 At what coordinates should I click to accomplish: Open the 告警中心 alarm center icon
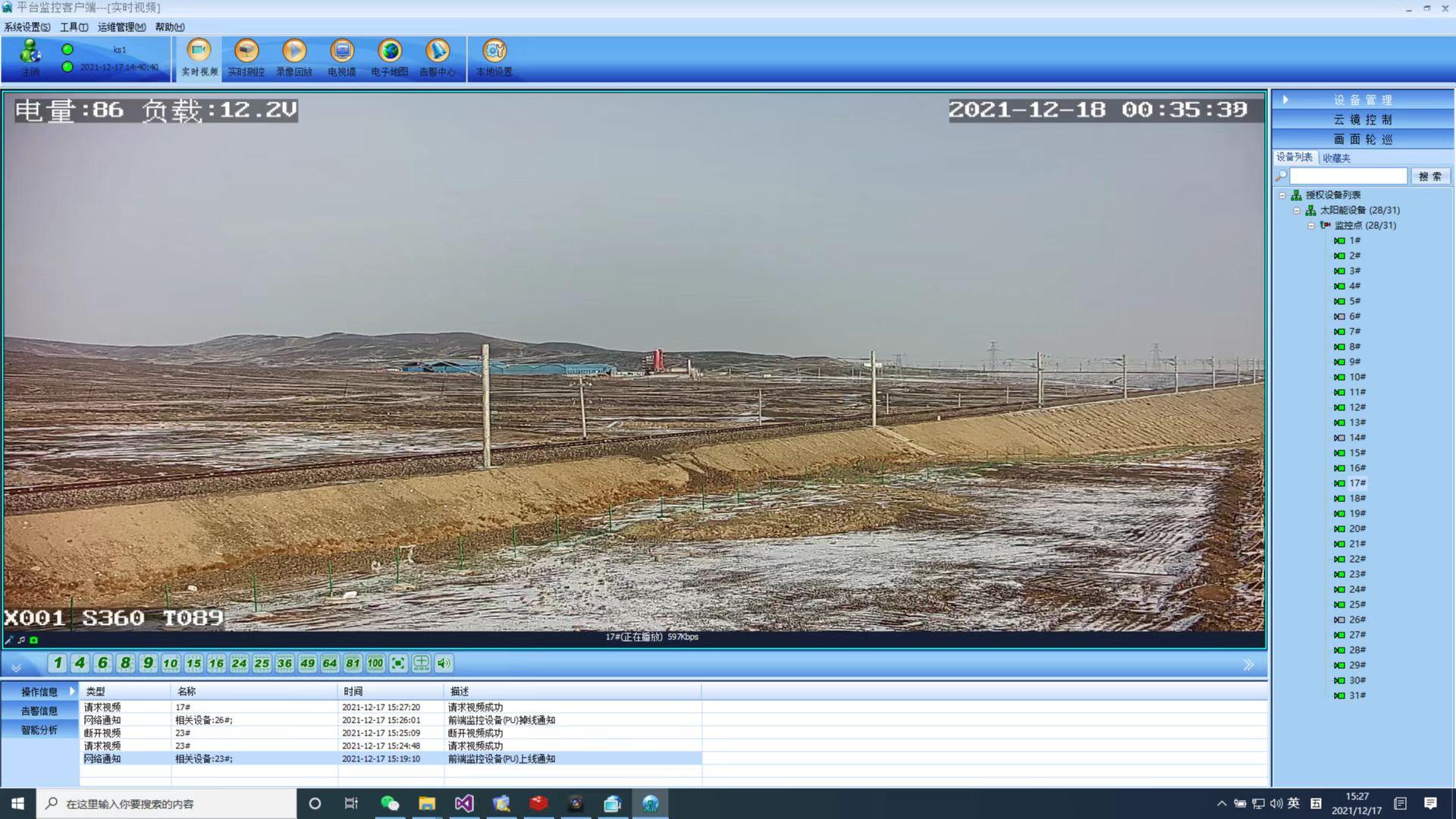point(438,52)
